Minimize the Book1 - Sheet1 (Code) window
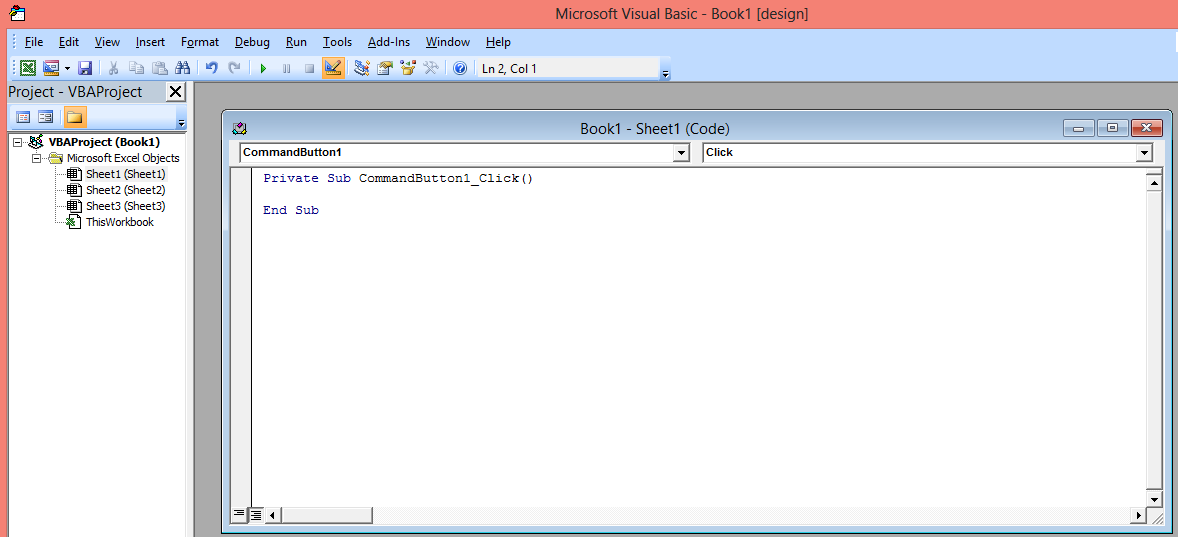Screen dimensions: 1178x537 pyautogui.click(x=1079, y=128)
